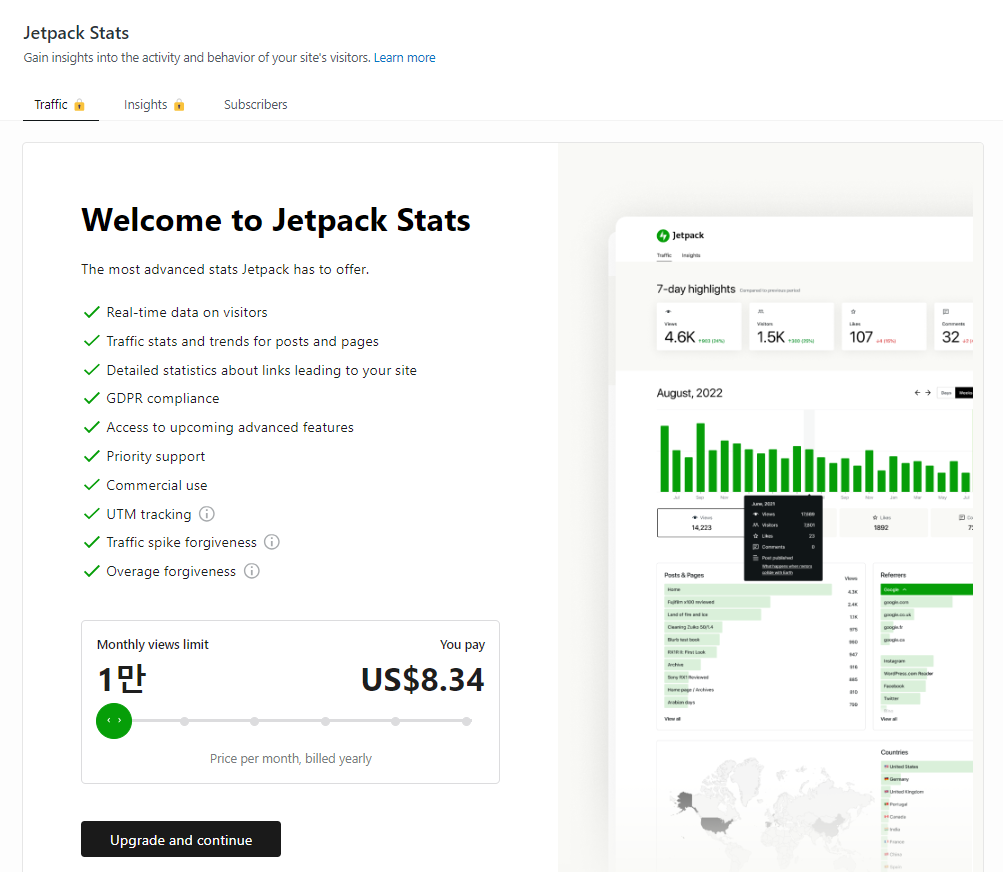
Task: Click the Upgrade and continue button
Action: click(x=181, y=839)
